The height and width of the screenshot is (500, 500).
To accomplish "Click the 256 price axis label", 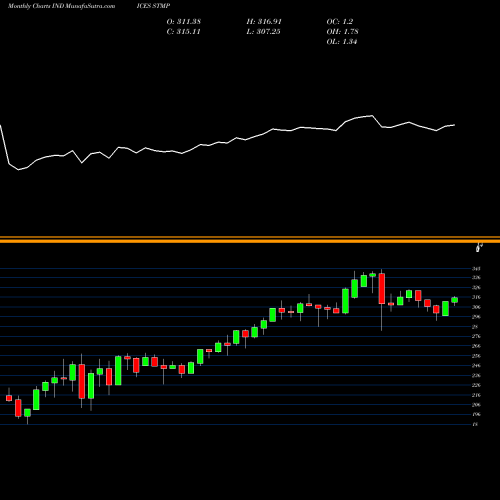I will (476, 356).
